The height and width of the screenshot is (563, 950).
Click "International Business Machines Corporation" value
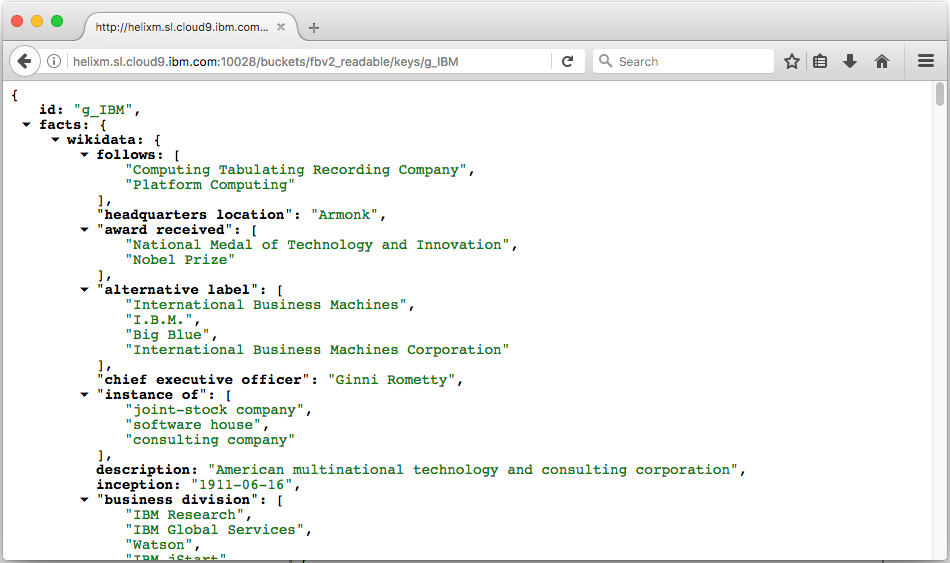[317, 350]
